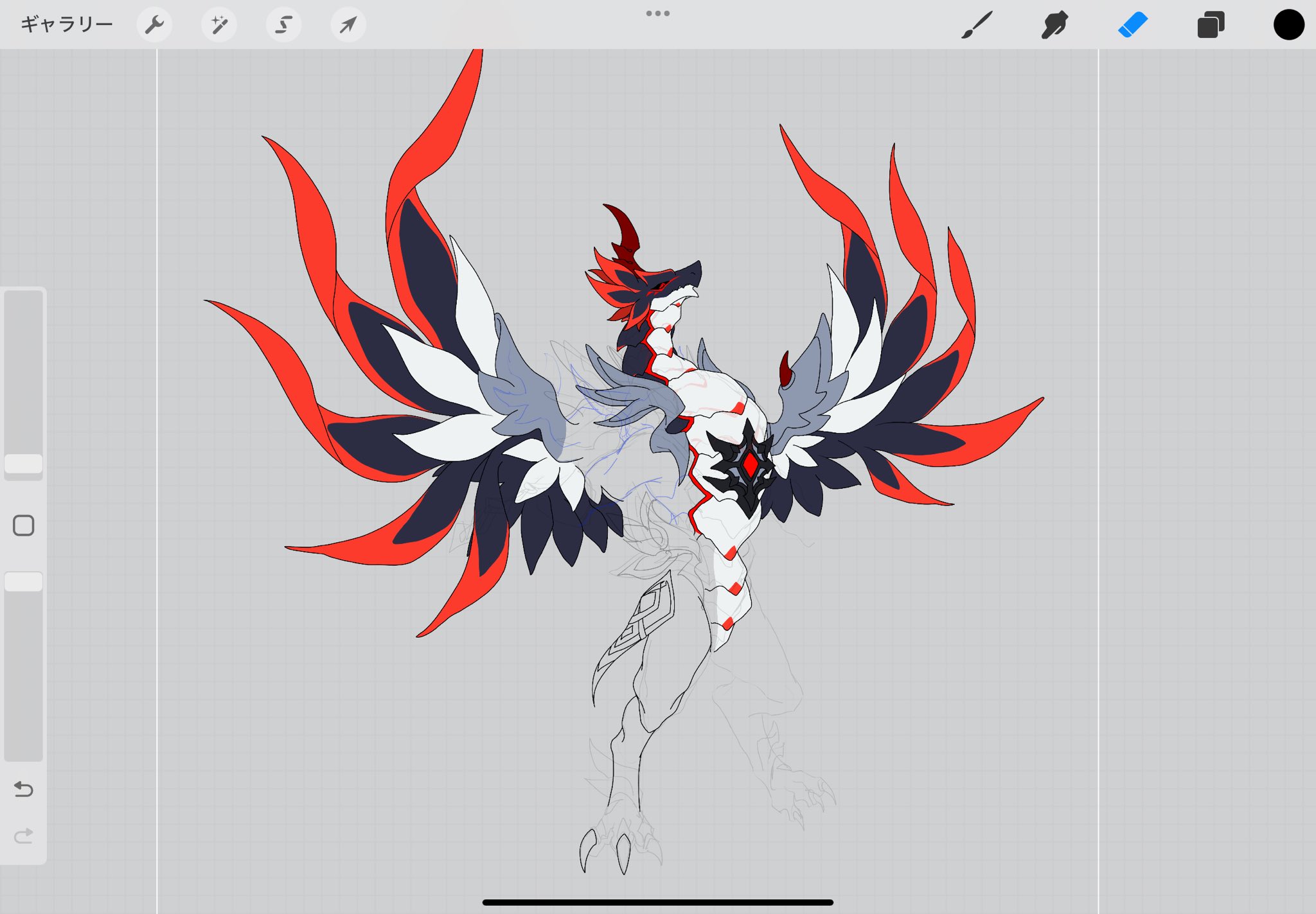Click the brush size slider handle

(x=24, y=464)
